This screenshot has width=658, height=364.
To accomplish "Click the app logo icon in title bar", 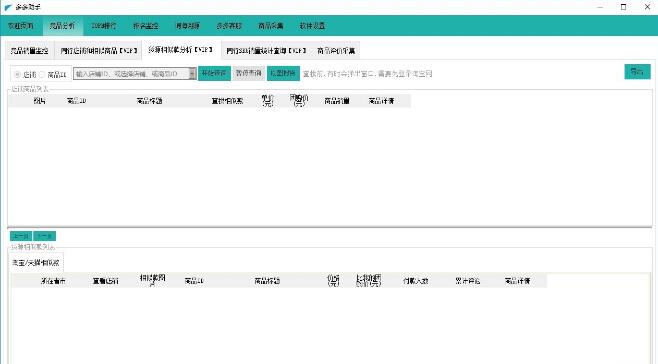I will (8, 7).
